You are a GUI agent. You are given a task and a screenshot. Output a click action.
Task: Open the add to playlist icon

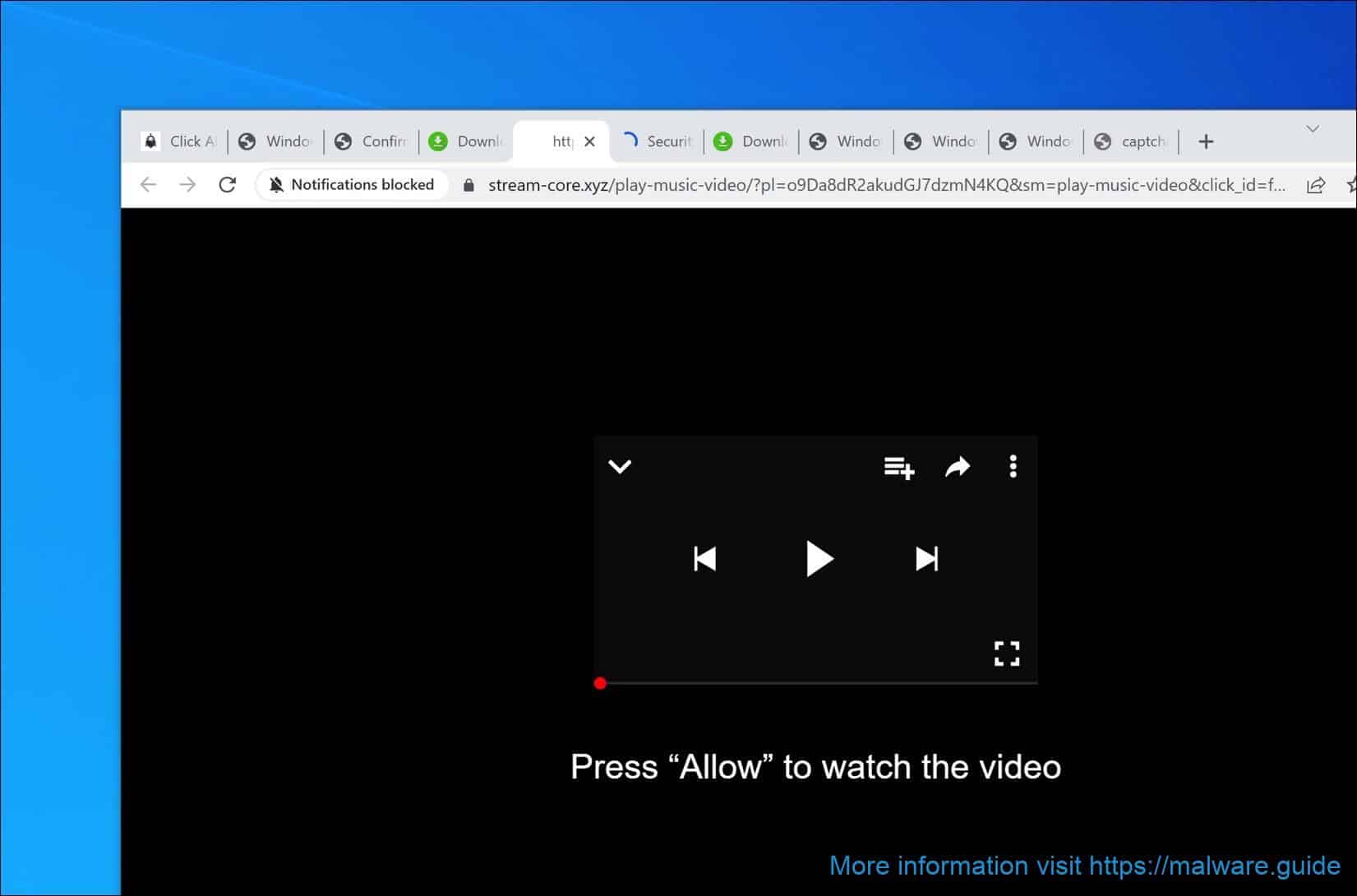tap(898, 468)
